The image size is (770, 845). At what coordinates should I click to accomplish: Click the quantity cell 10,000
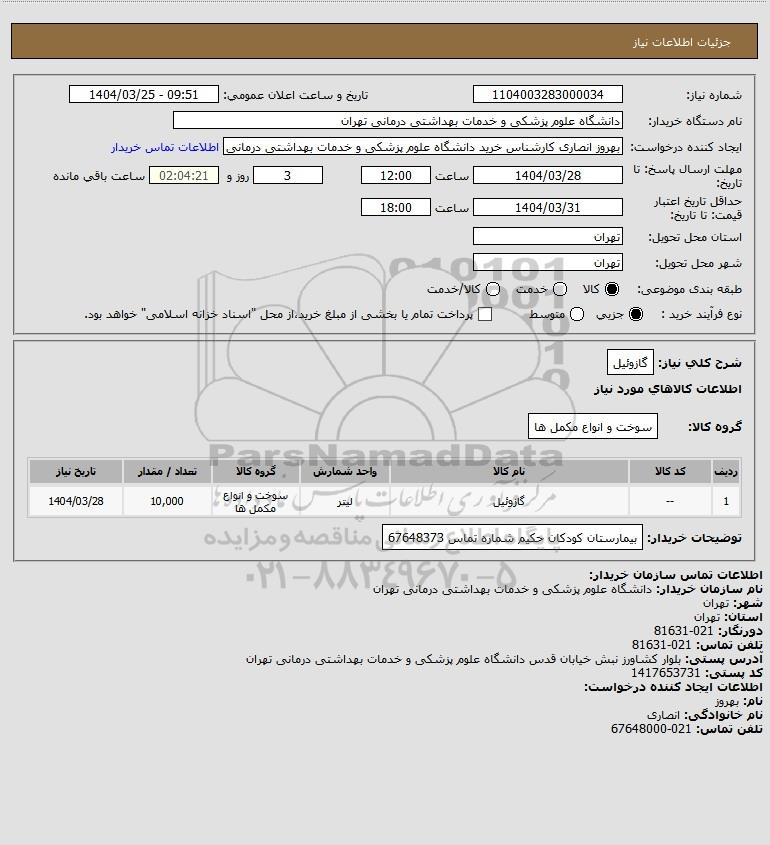point(167,501)
